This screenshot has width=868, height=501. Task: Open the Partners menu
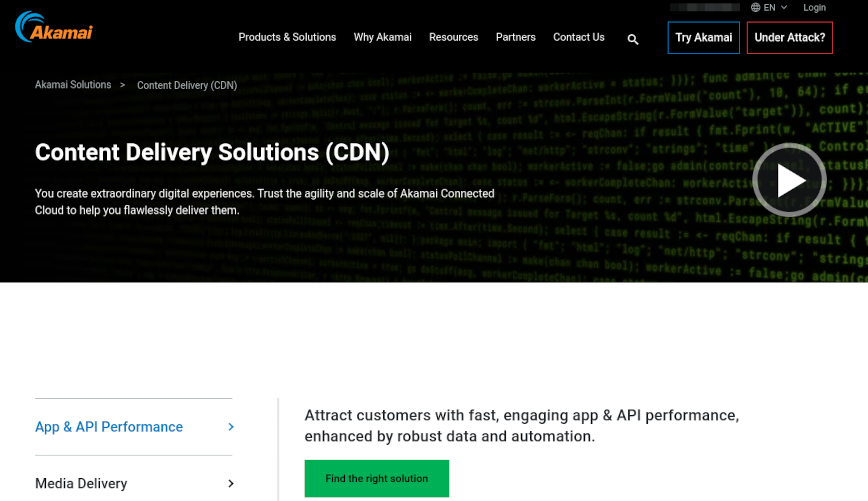(x=515, y=37)
